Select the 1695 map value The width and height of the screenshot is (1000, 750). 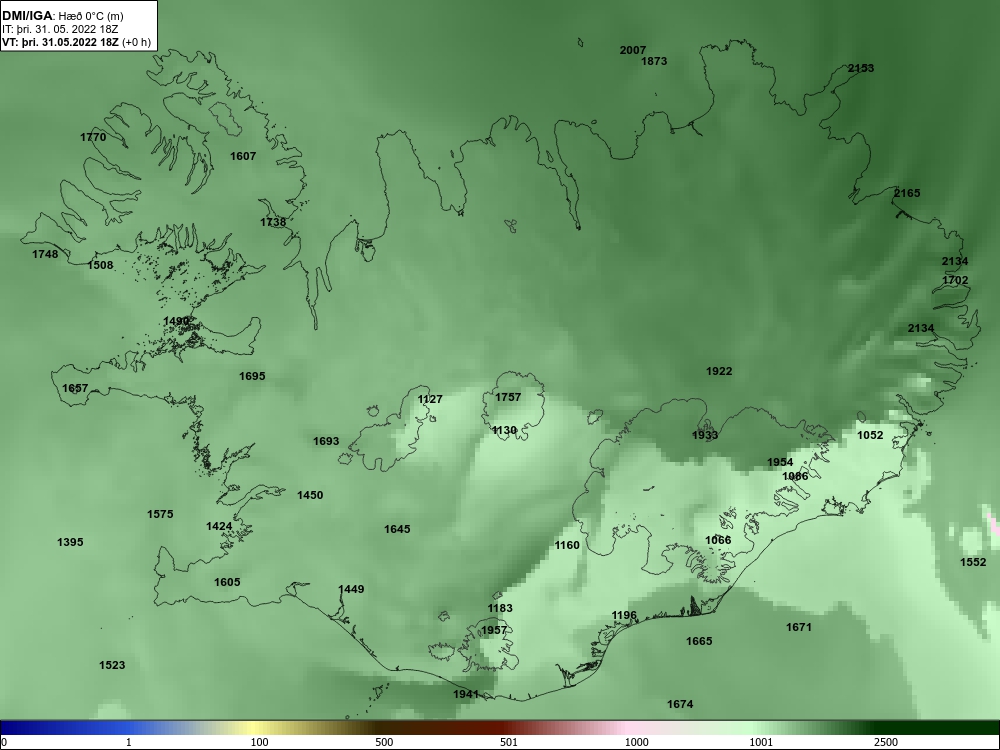click(x=252, y=376)
